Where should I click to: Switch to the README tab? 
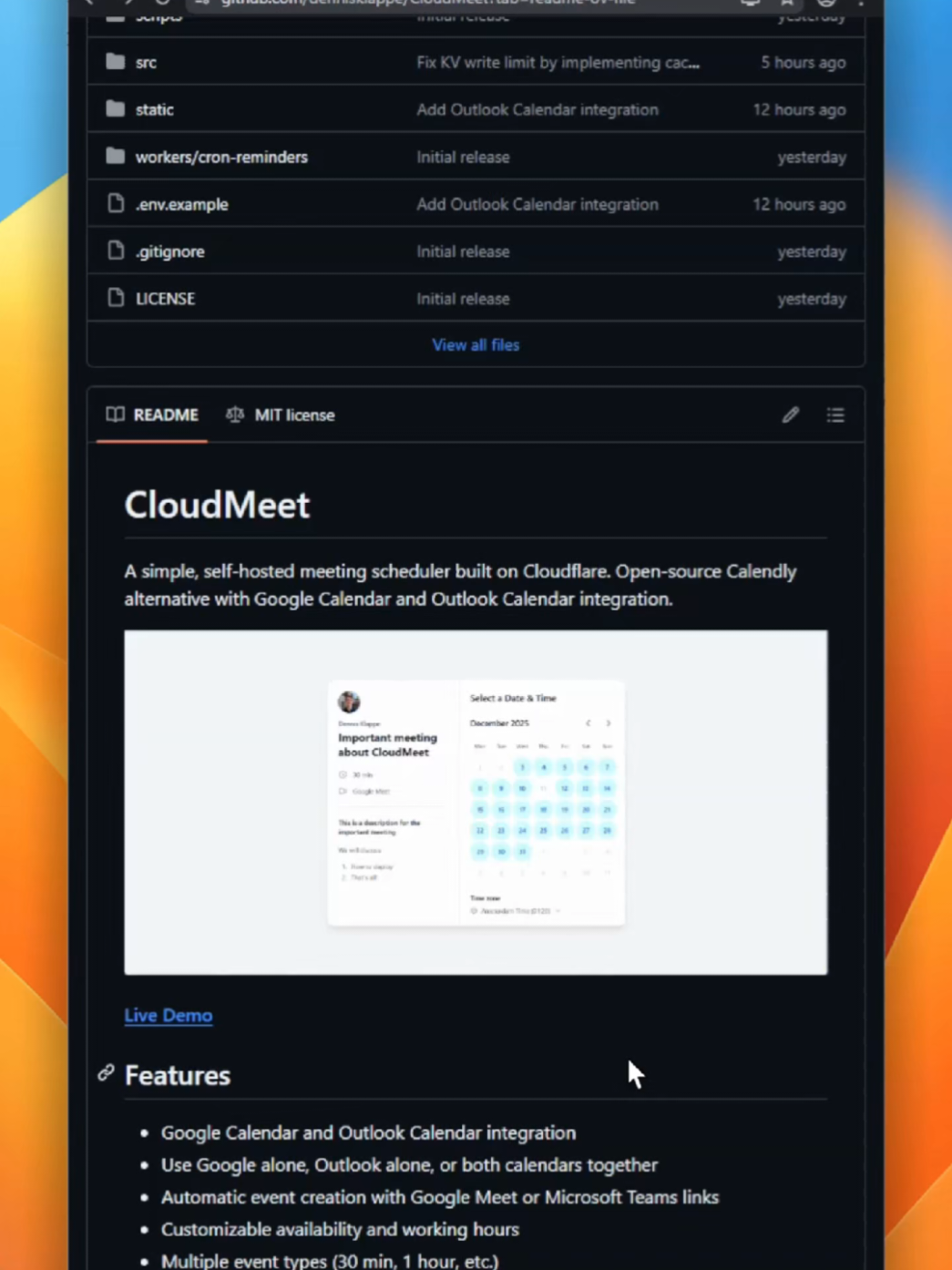pos(165,415)
